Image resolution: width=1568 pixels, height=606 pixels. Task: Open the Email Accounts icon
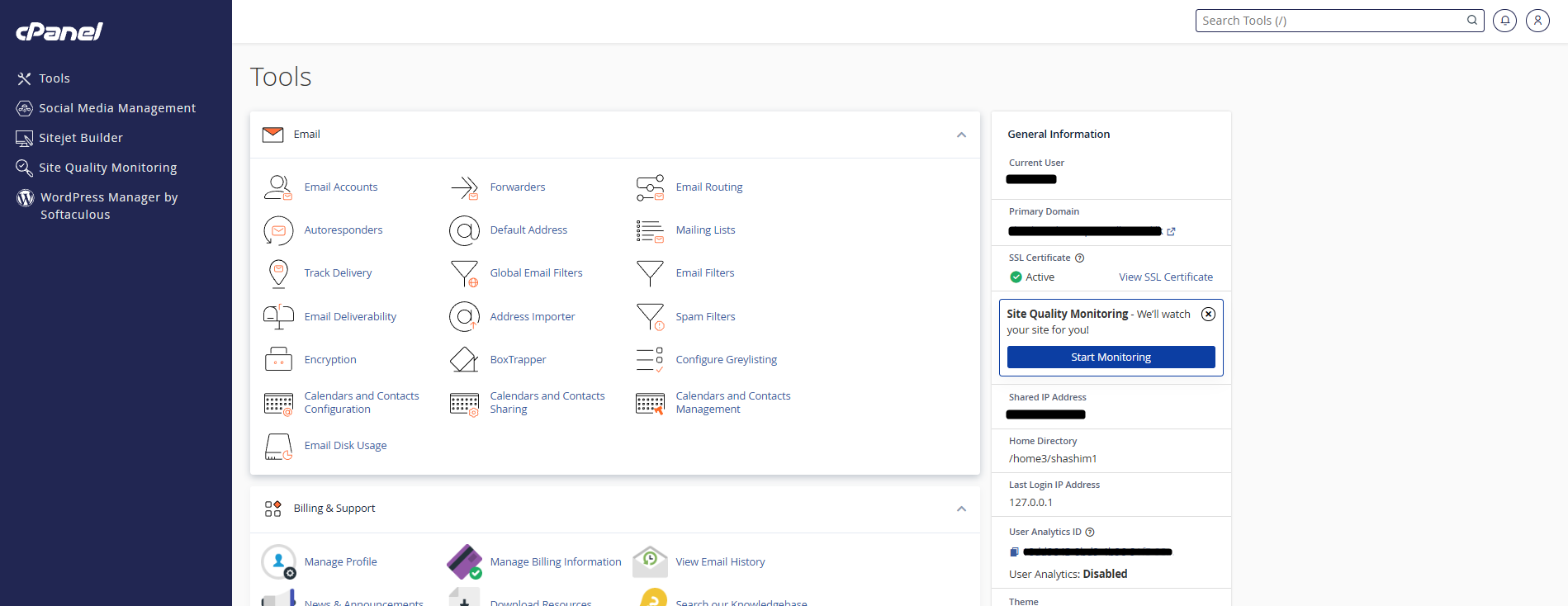click(278, 187)
